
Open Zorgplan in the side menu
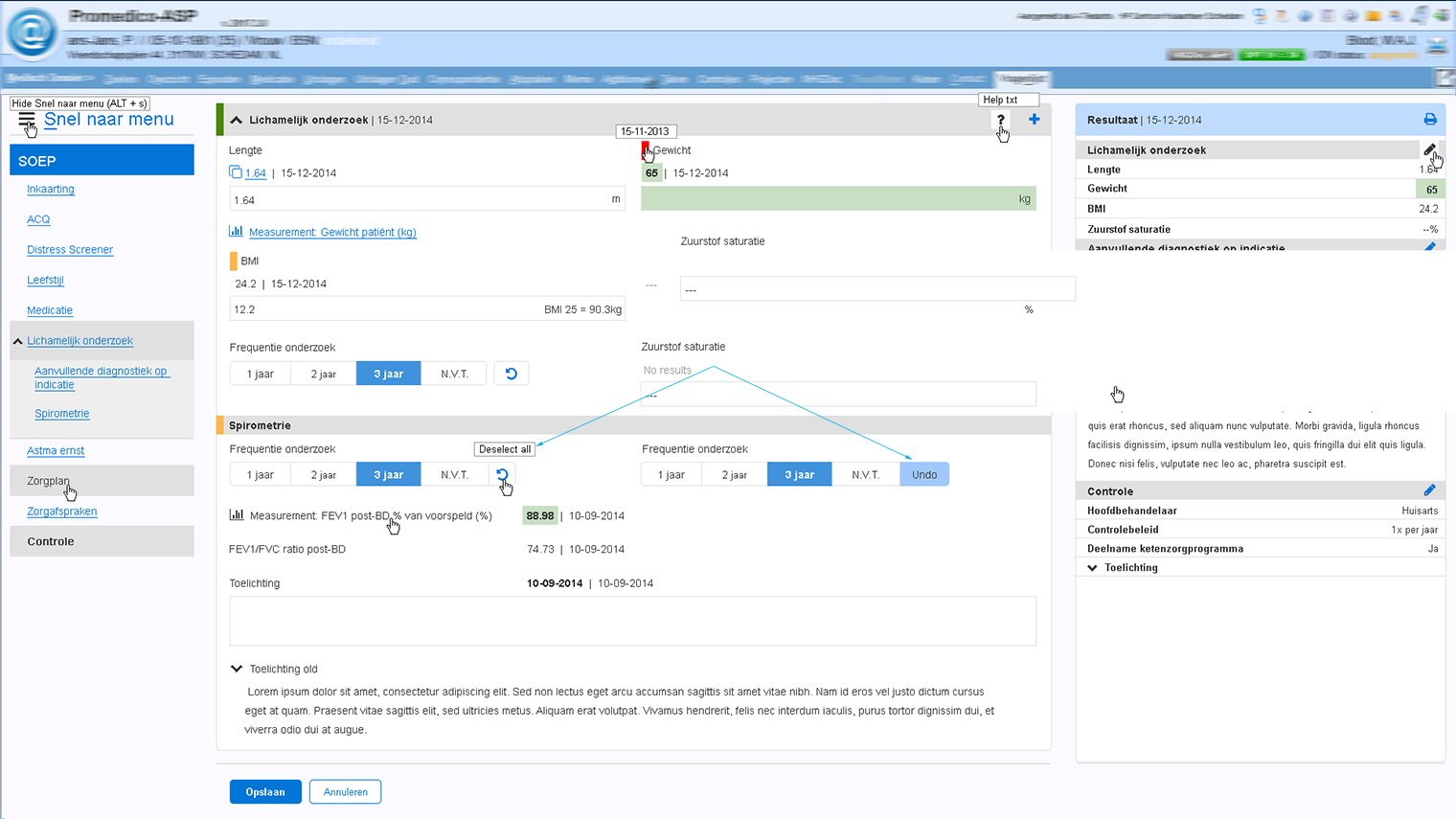tap(48, 481)
